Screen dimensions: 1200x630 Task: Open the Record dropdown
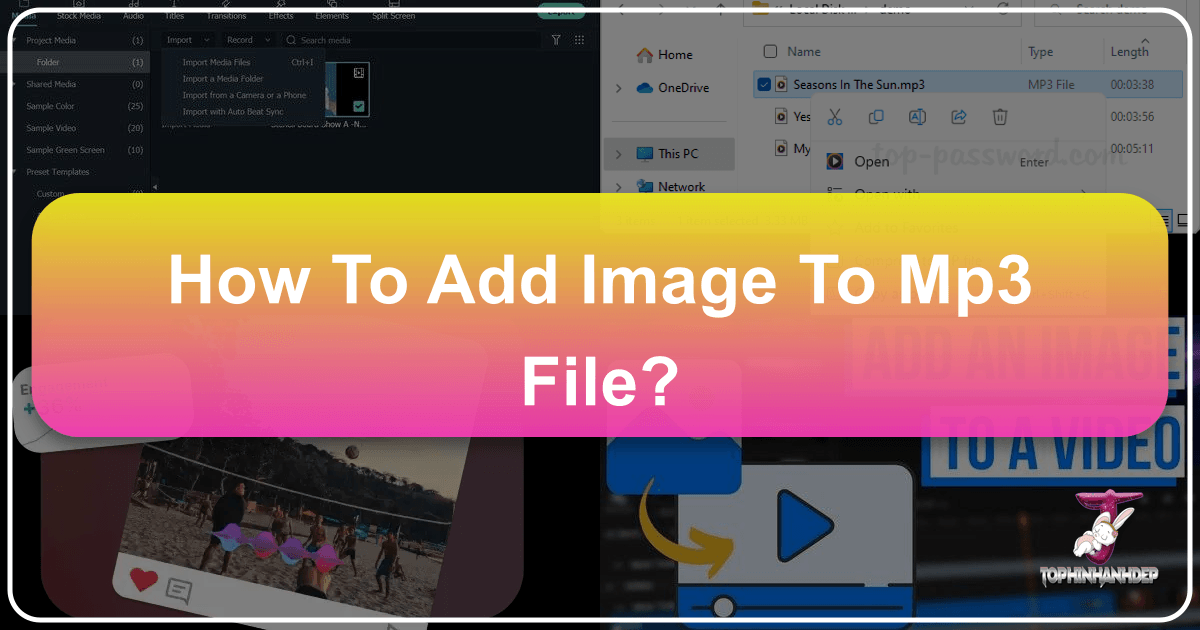248,40
